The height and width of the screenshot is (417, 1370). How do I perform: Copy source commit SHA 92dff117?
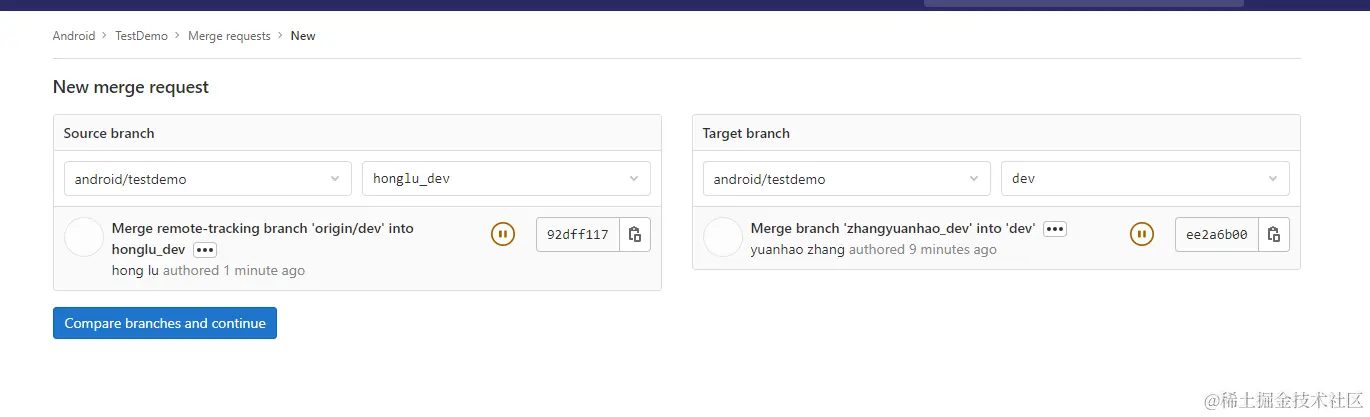click(635, 235)
